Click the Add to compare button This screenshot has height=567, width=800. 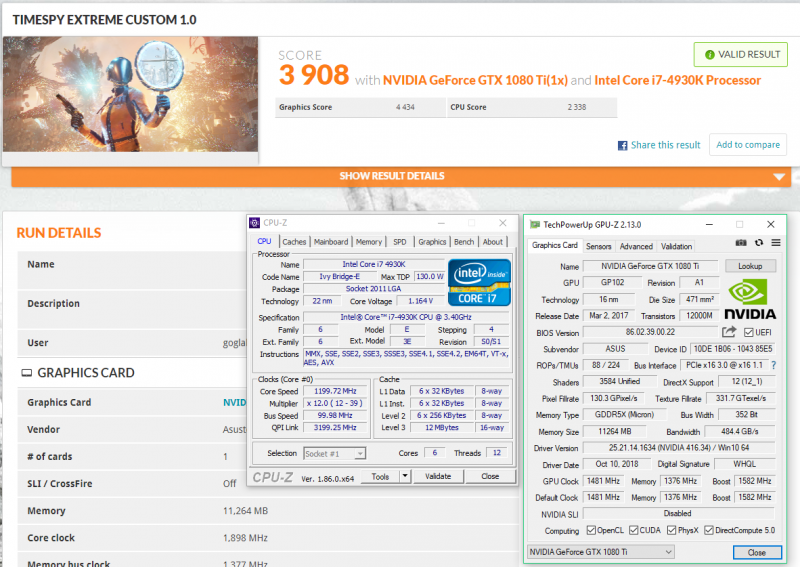coord(748,144)
